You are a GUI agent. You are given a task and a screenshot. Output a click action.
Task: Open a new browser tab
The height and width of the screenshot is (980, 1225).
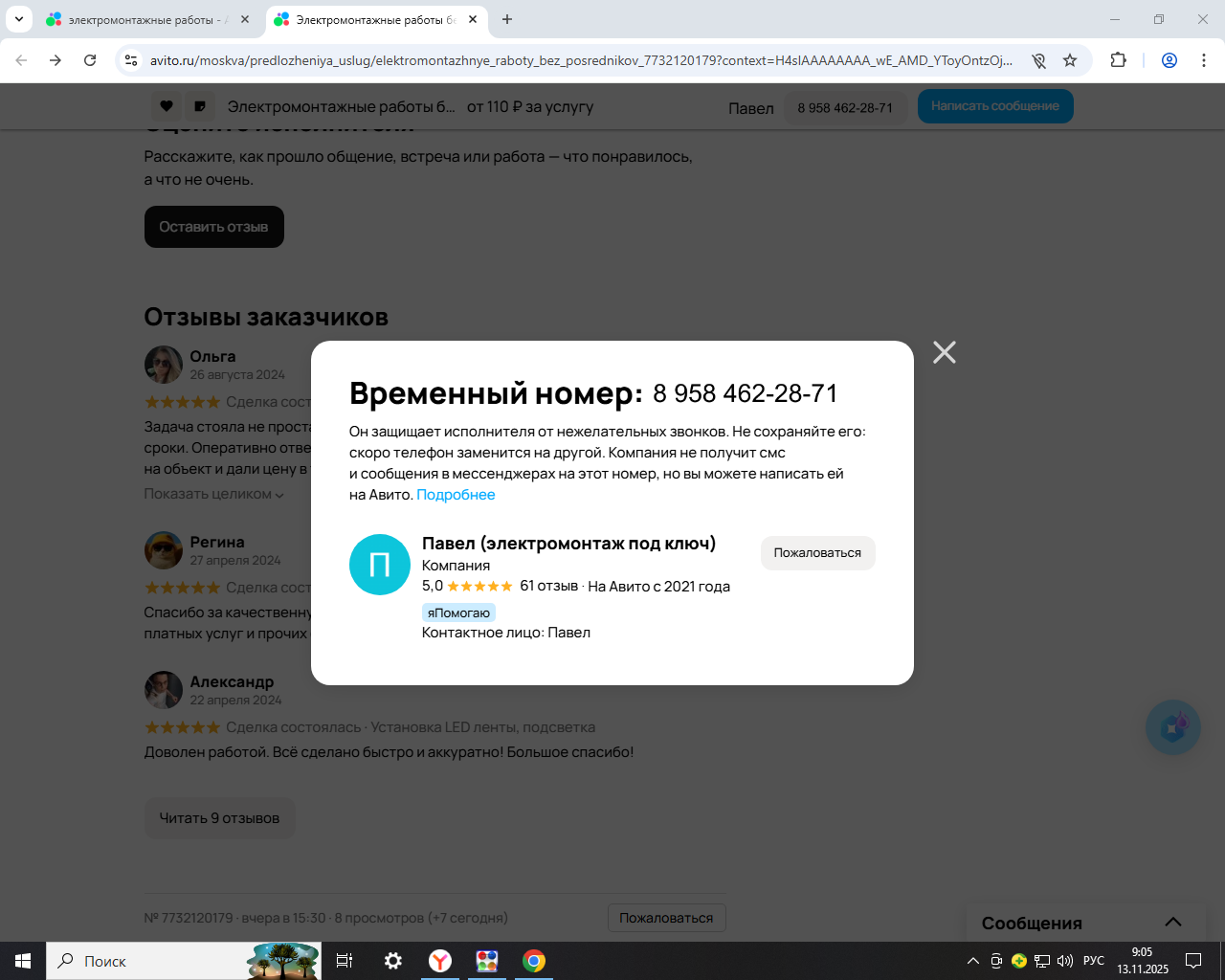[x=507, y=19]
